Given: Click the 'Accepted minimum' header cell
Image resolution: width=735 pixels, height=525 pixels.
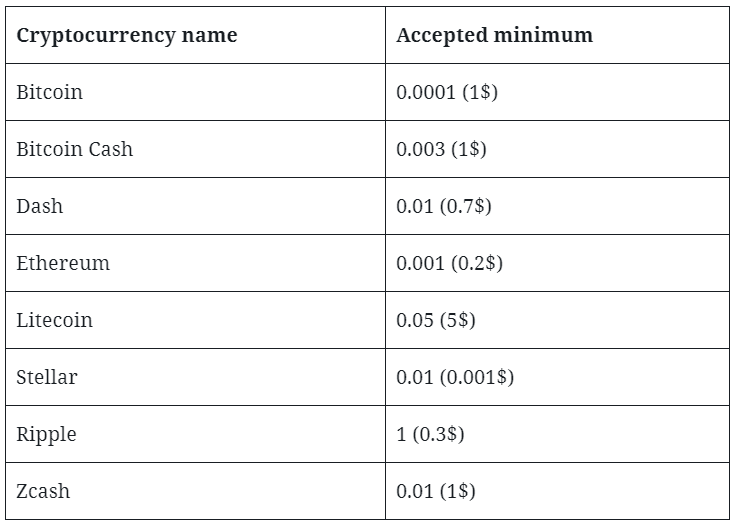Looking at the screenshot, I should click(557, 35).
